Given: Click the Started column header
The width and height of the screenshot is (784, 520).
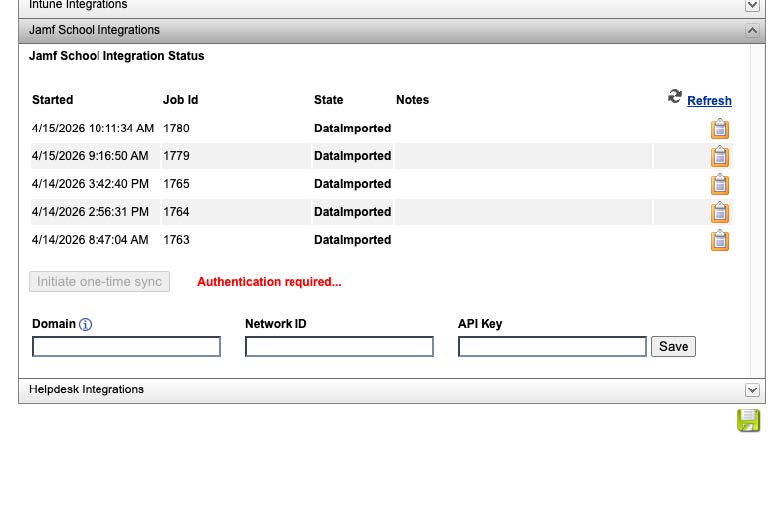Looking at the screenshot, I should pyautogui.click(x=52, y=100).
